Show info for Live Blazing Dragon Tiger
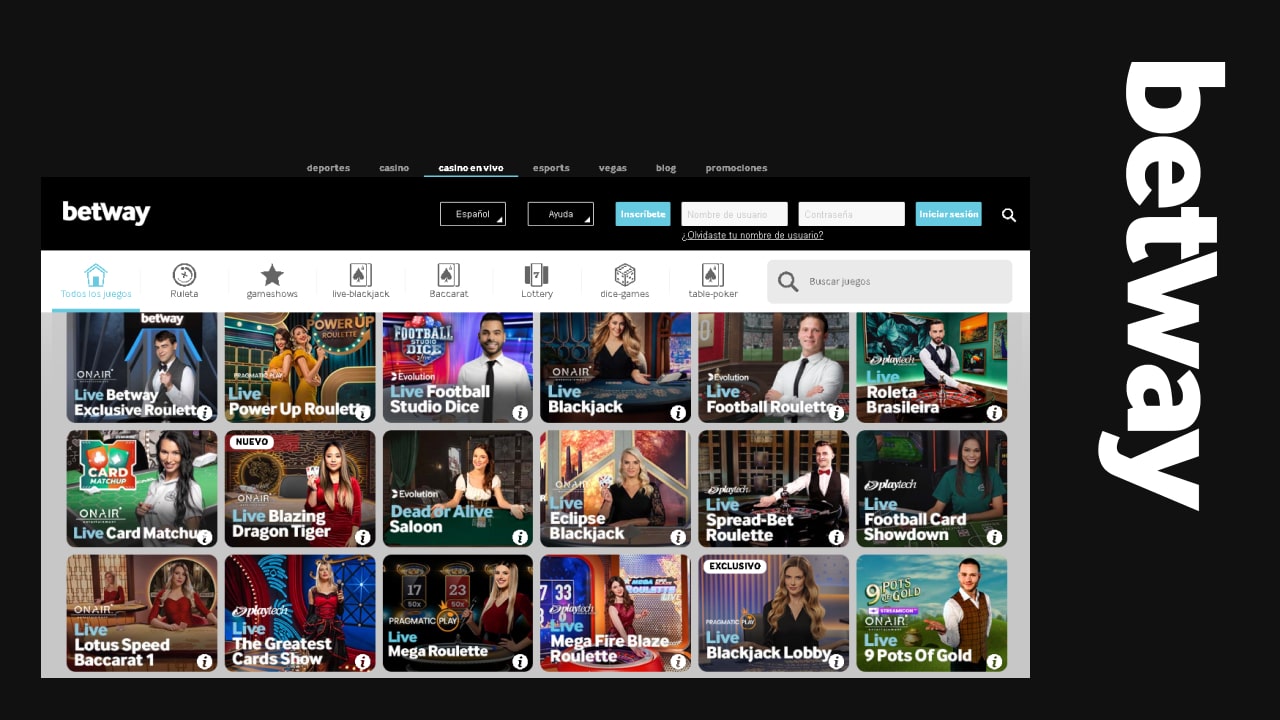Image resolution: width=1280 pixels, height=720 pixels. coord(363,537)
